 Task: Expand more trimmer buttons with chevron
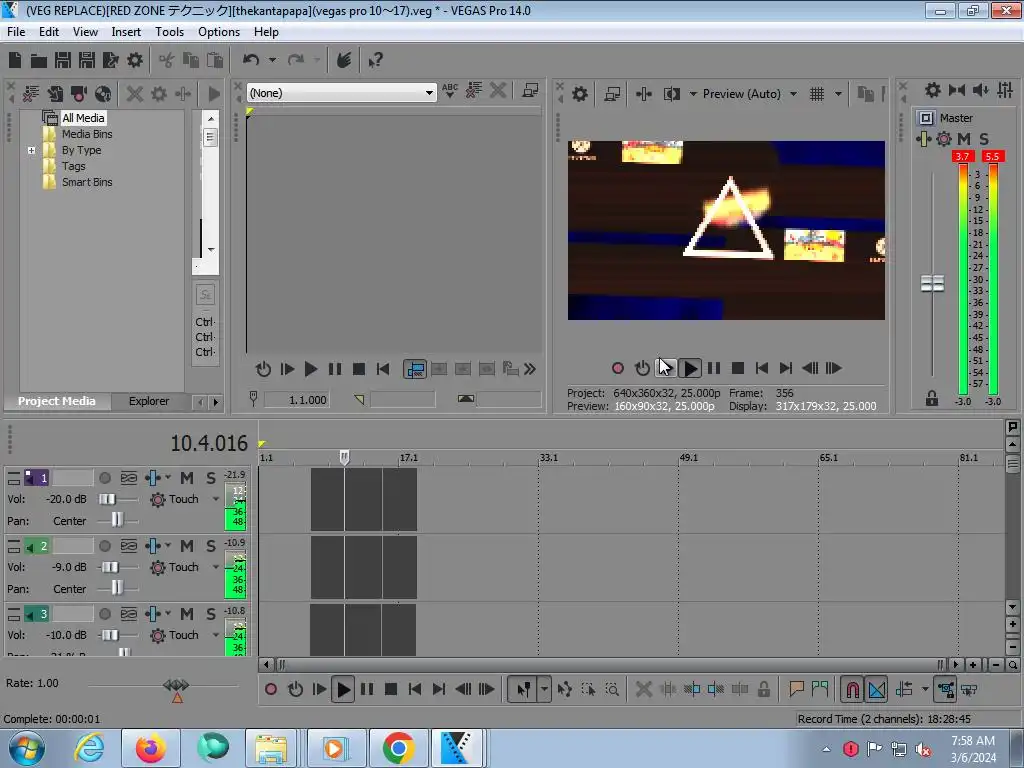[530, 370]
